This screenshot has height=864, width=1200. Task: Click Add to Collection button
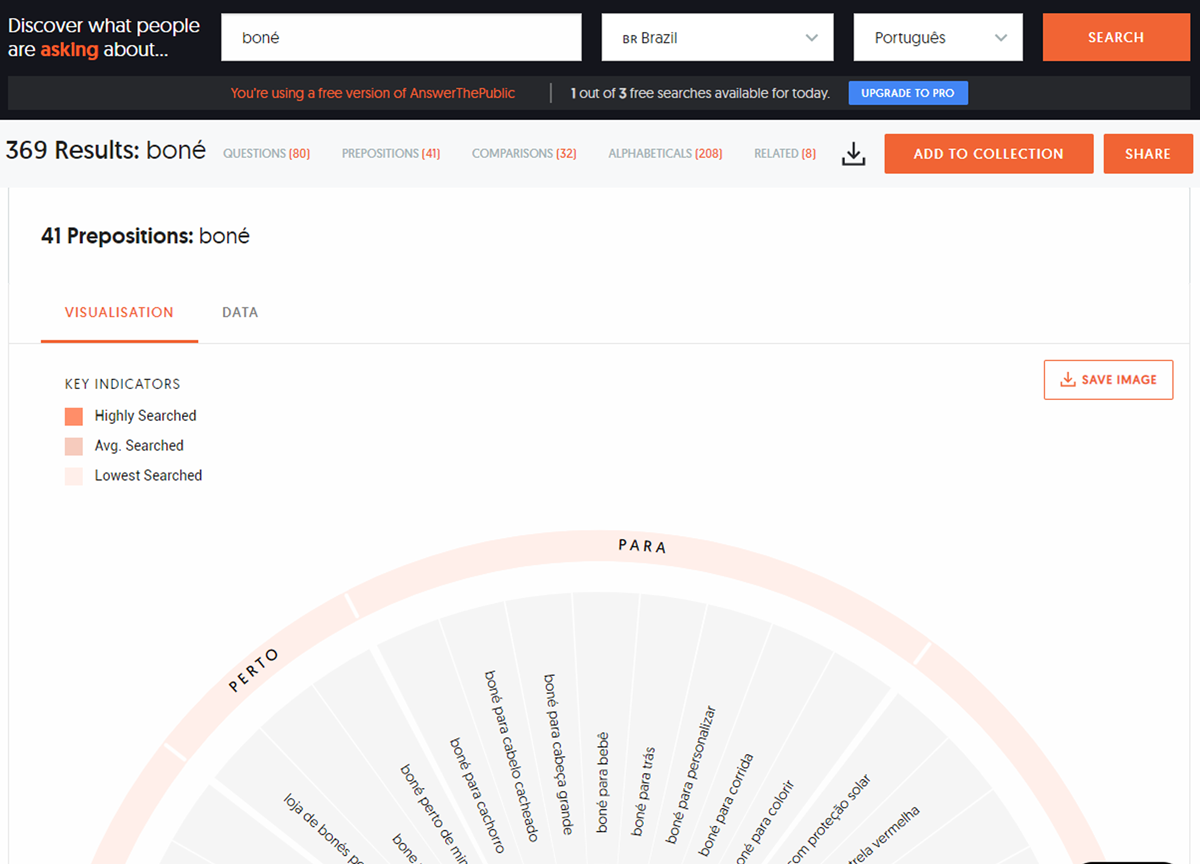coord(988,154)
